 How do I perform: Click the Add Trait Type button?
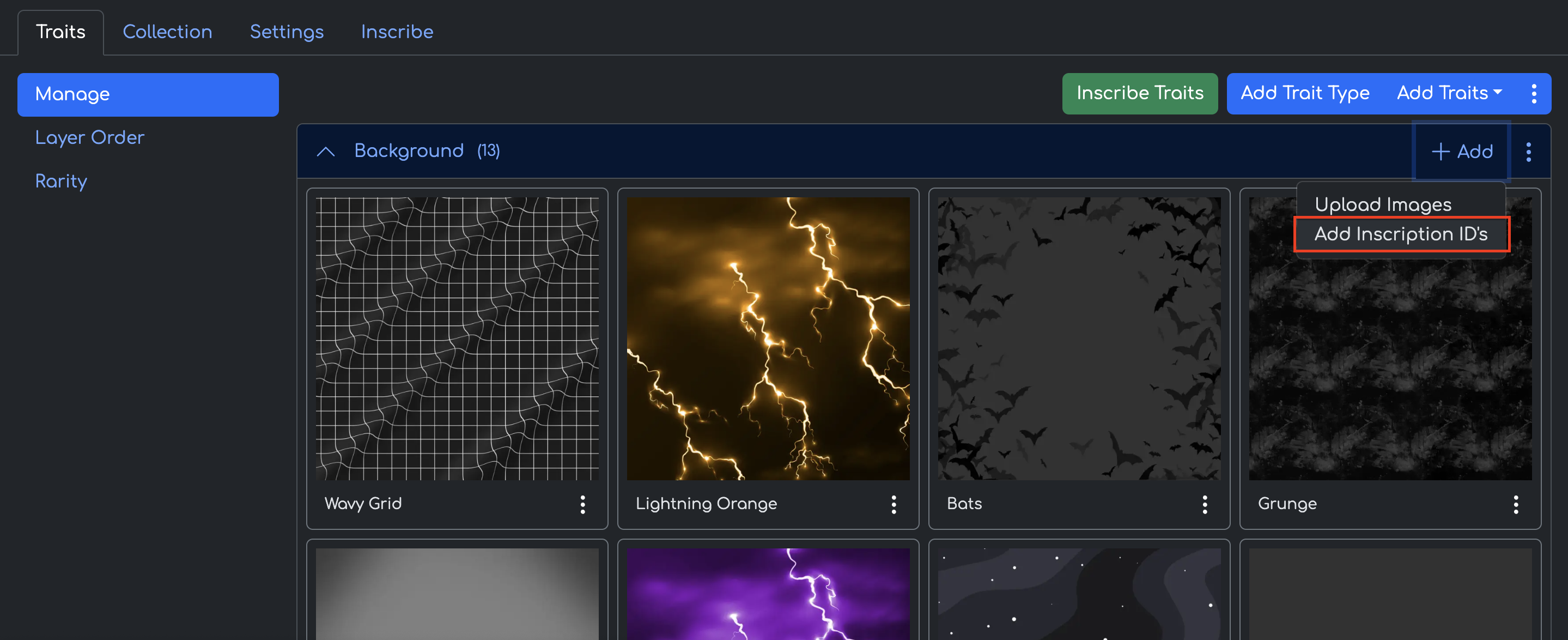tap(1305, 93)
